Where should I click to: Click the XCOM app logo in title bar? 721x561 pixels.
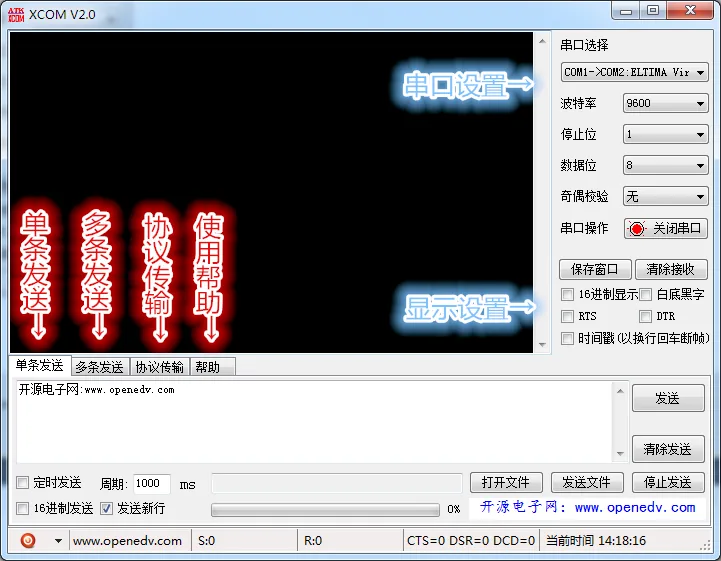16,15
